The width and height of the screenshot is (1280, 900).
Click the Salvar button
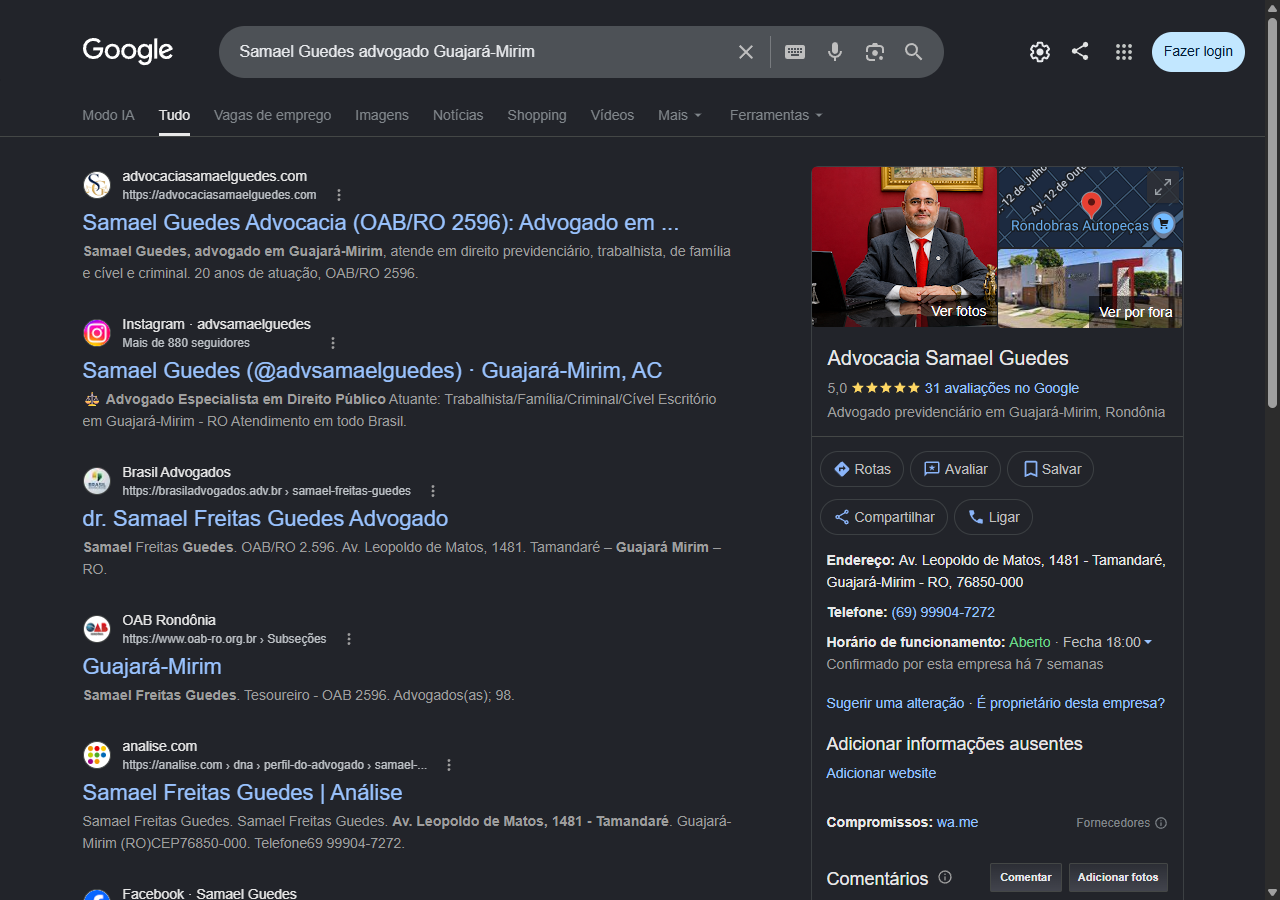[x=1050, y=469]
